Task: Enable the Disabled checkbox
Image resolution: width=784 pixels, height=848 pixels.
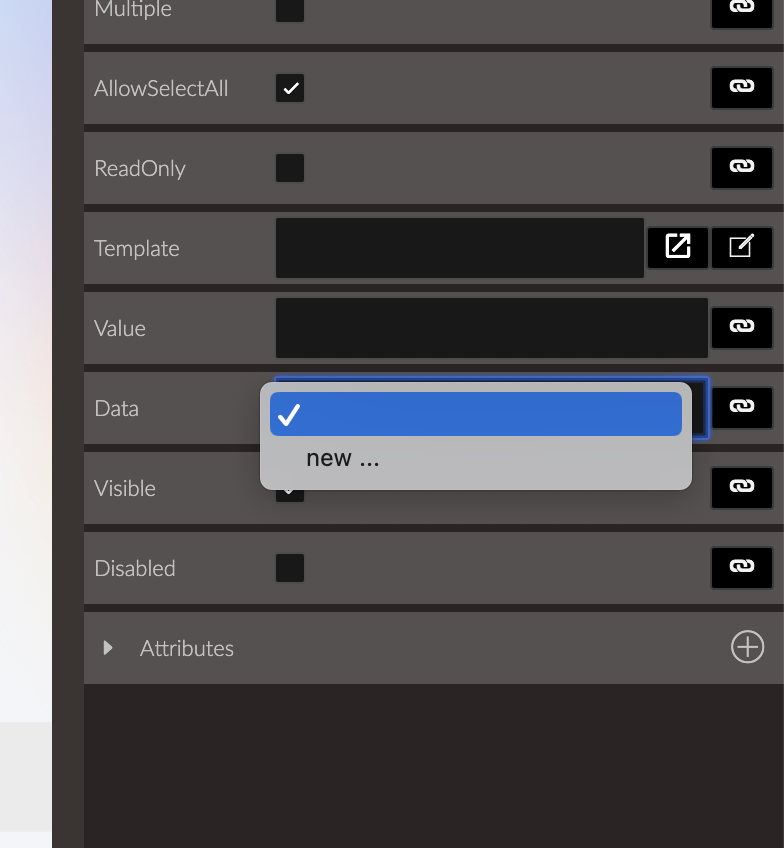Action: click(290, 568)
